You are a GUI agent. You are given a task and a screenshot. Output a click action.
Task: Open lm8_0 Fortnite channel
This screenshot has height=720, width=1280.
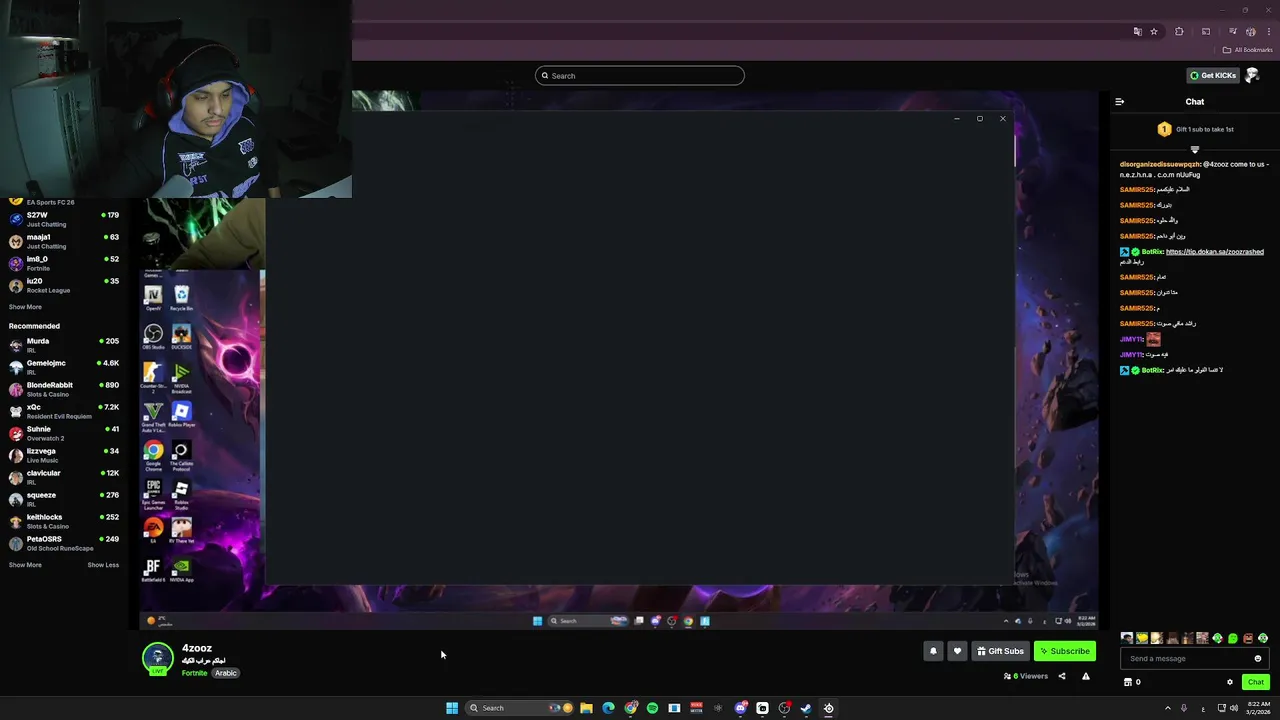(64, 263)
